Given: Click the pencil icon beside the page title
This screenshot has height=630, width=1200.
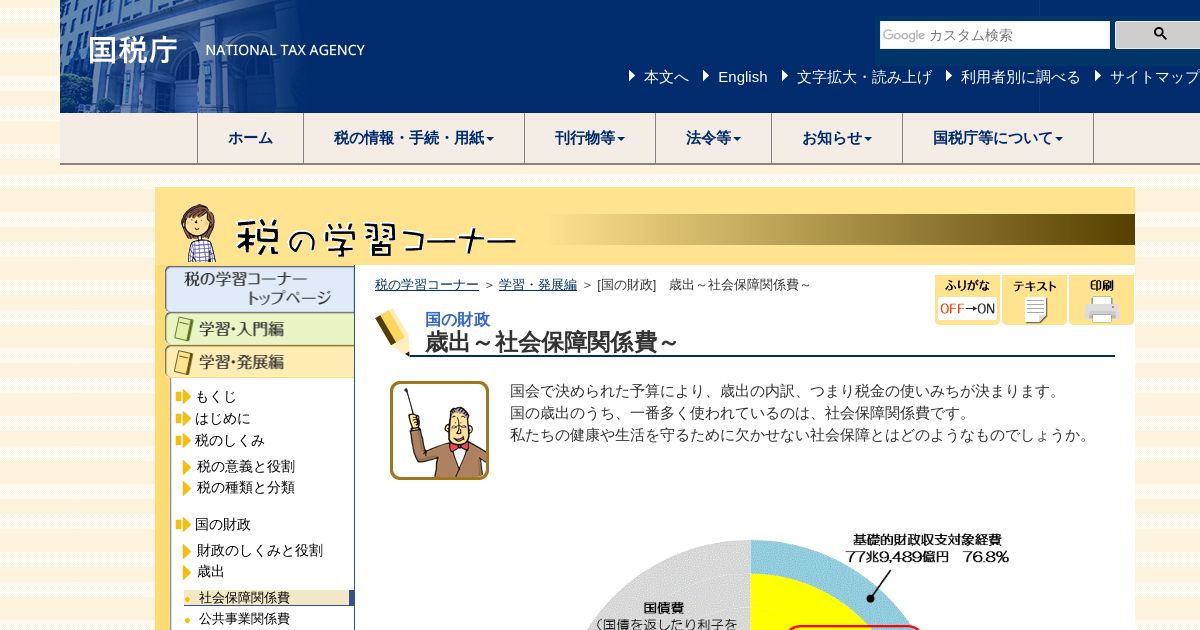Looking at the screenshot, I should [x=393, y=332].
